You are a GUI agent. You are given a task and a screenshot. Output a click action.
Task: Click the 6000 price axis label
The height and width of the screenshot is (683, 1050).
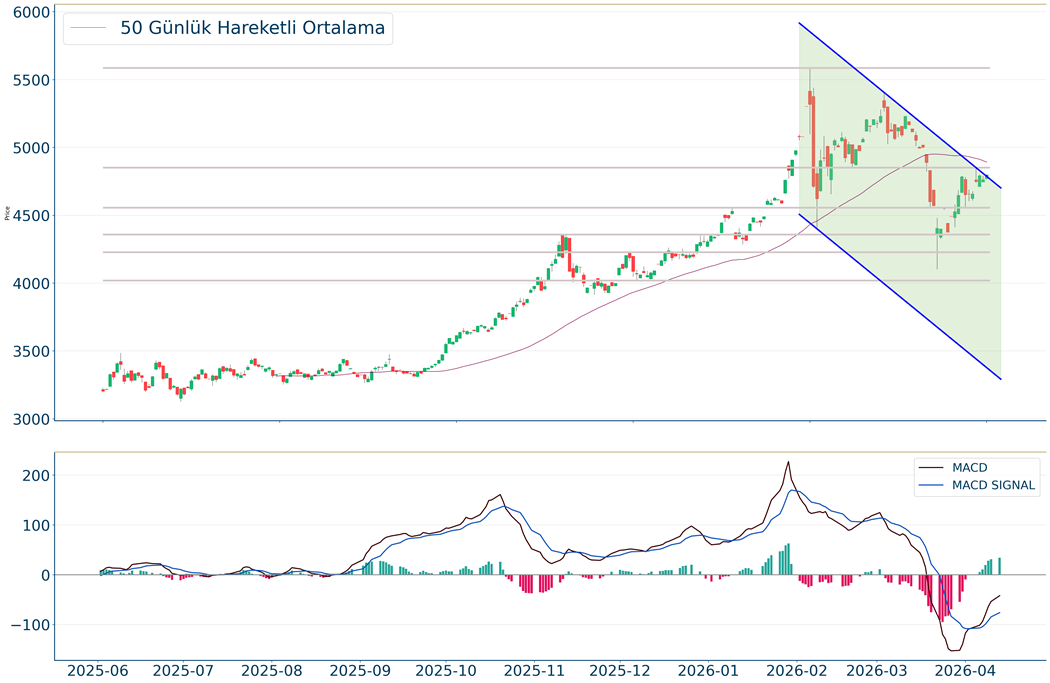(32, 12)
